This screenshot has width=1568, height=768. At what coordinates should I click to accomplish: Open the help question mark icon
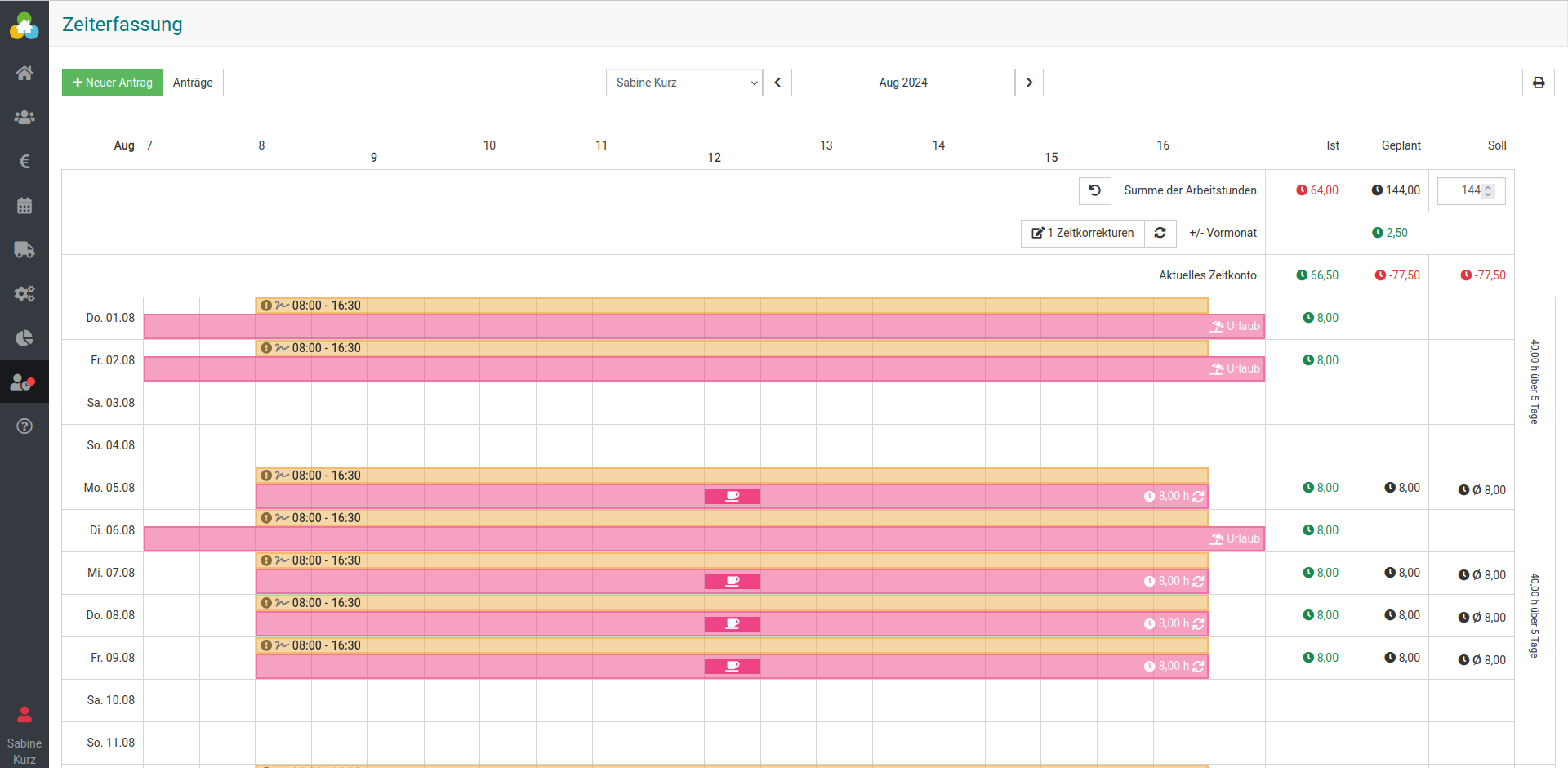click(x=24, y=426)
